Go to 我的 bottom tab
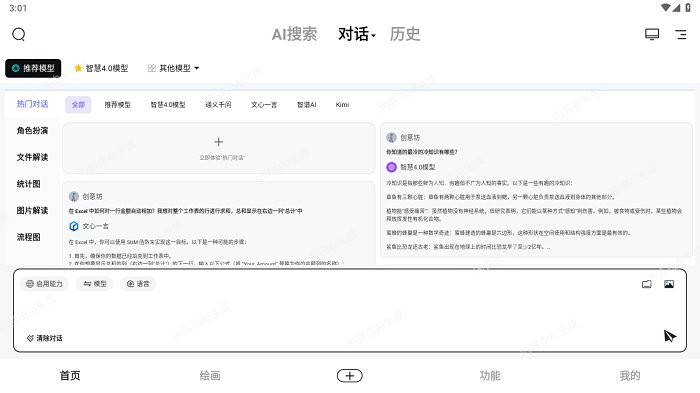 630,376
